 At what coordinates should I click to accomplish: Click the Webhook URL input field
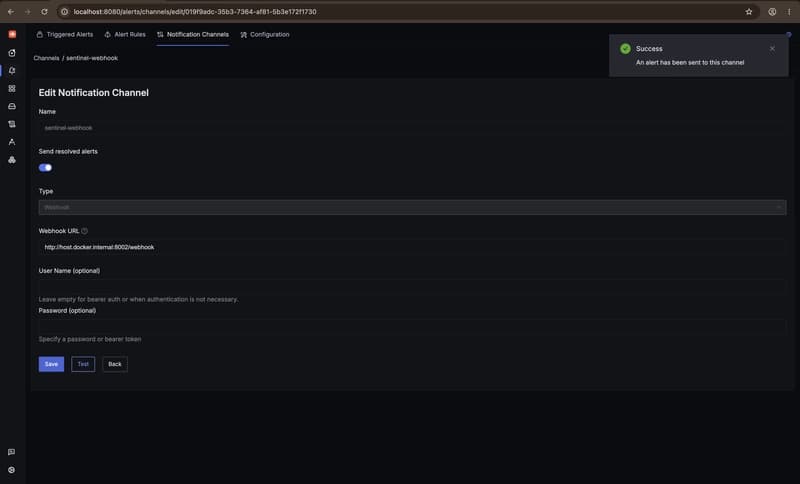pos(412,247)
